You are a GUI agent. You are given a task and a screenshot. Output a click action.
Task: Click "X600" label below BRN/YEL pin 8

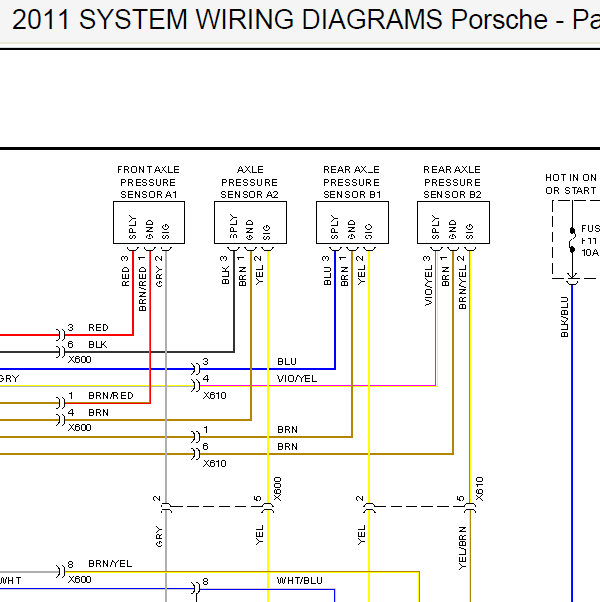pos(79,579)
